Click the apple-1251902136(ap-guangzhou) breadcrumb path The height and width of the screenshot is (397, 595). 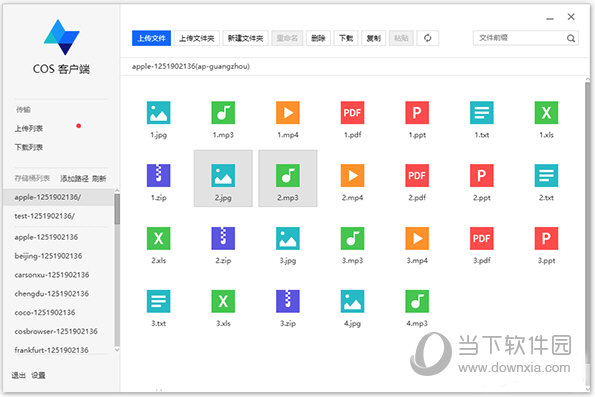(x=191, y=66)
